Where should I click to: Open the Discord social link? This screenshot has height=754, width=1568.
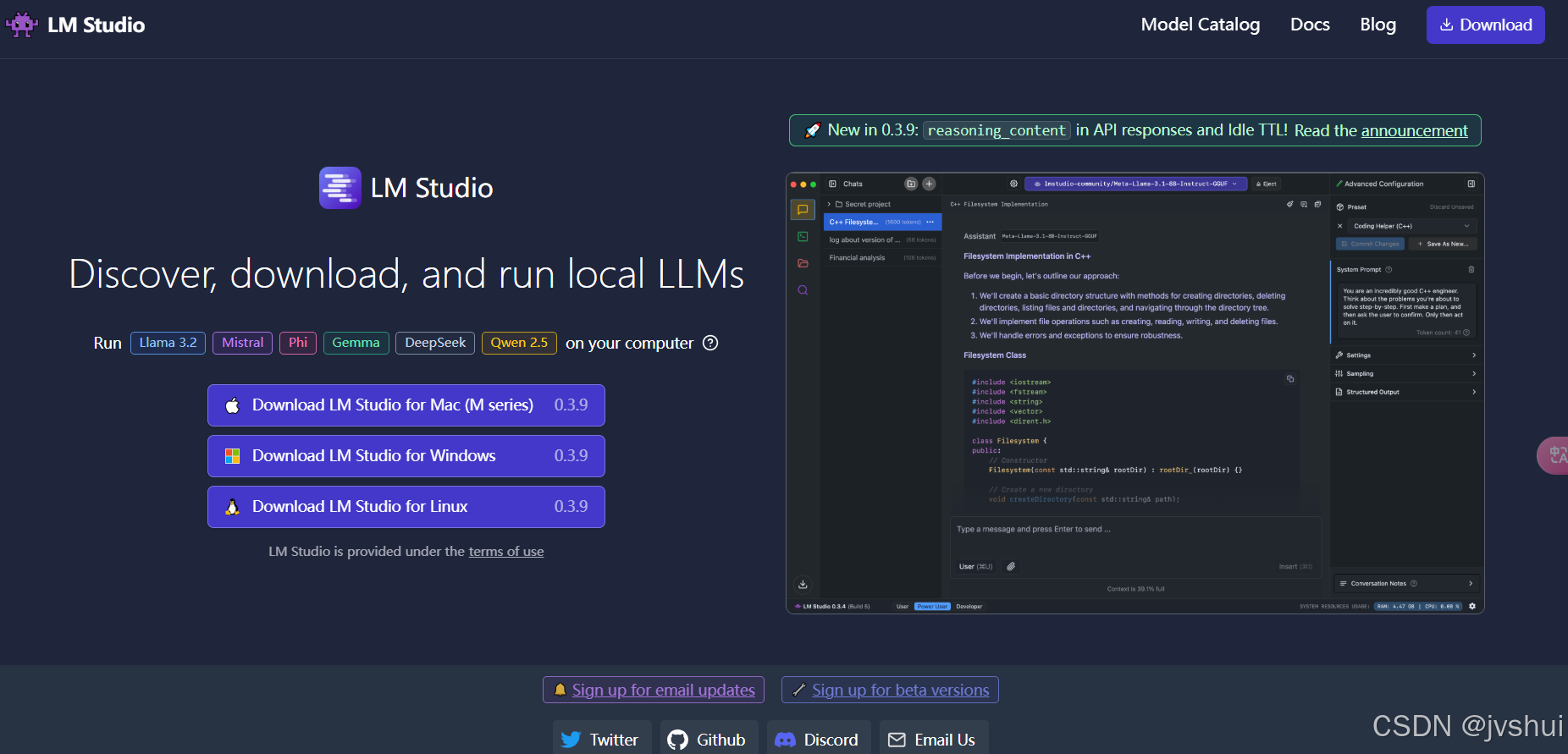pyautogui.click(x=818, y=740)
